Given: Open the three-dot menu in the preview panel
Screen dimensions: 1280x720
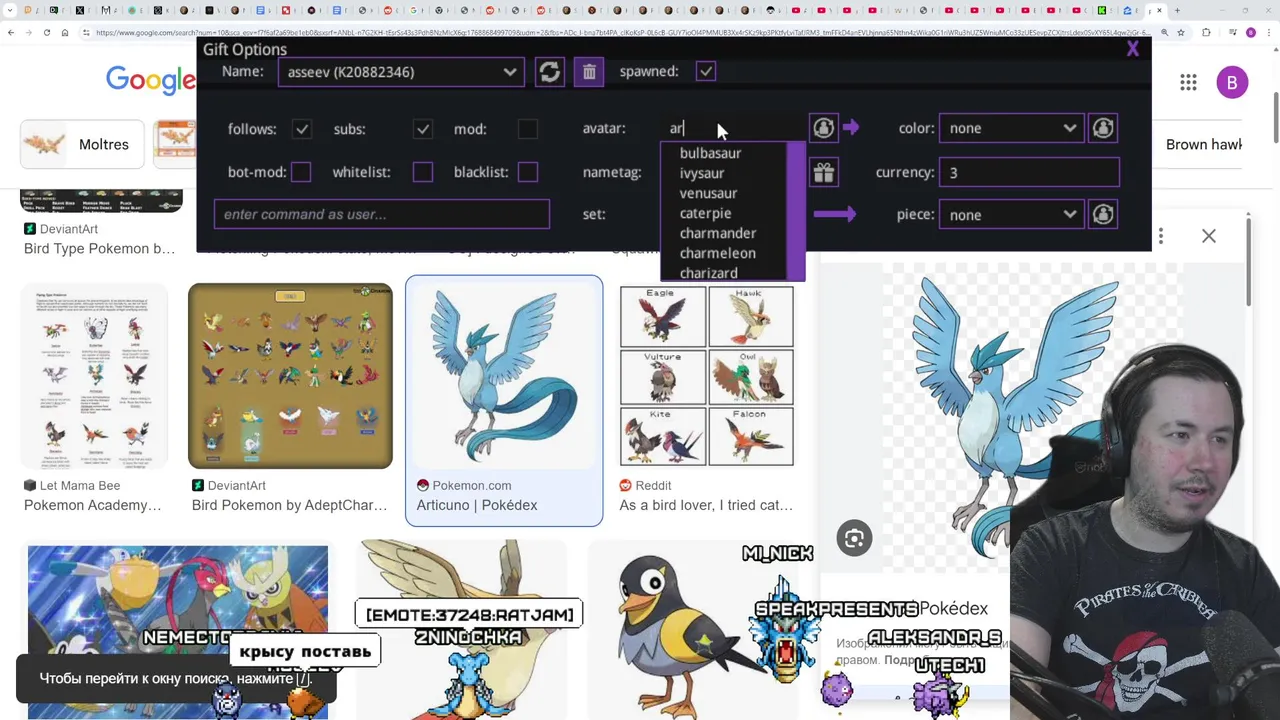Looking at the screenshot, I should [1161, 236].
